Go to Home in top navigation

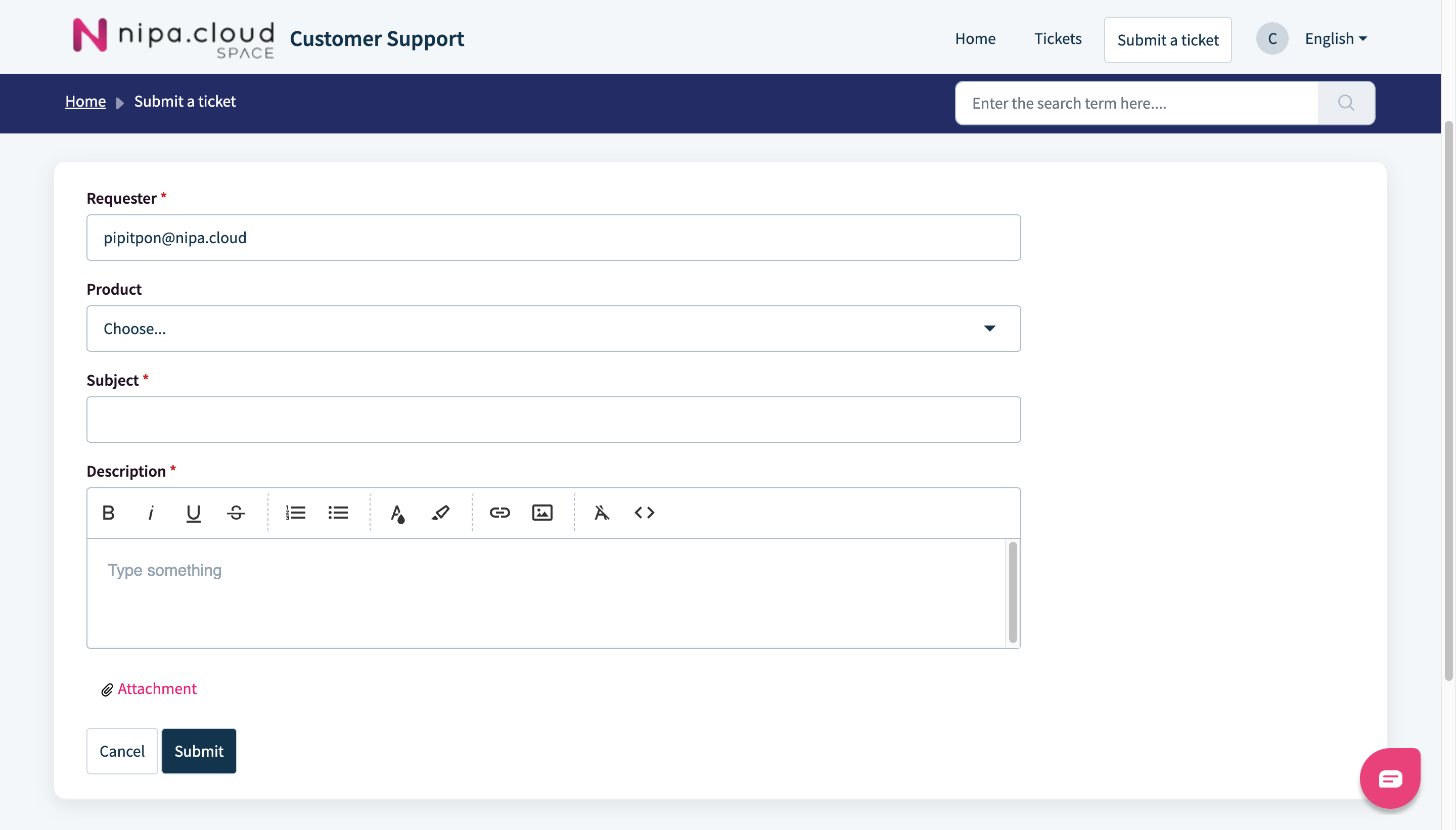(x=975, y=39)
